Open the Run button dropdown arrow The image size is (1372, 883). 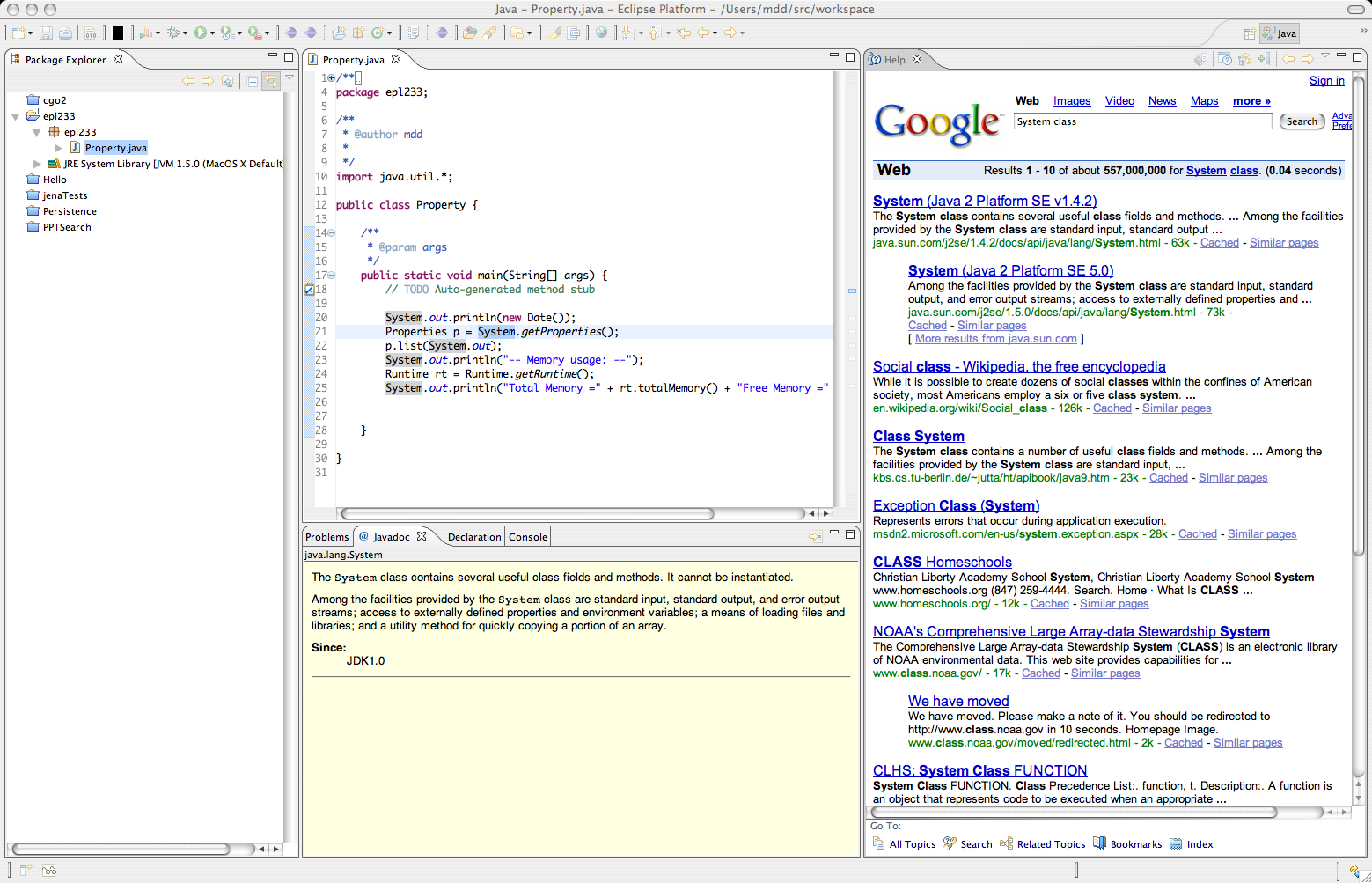212,33
